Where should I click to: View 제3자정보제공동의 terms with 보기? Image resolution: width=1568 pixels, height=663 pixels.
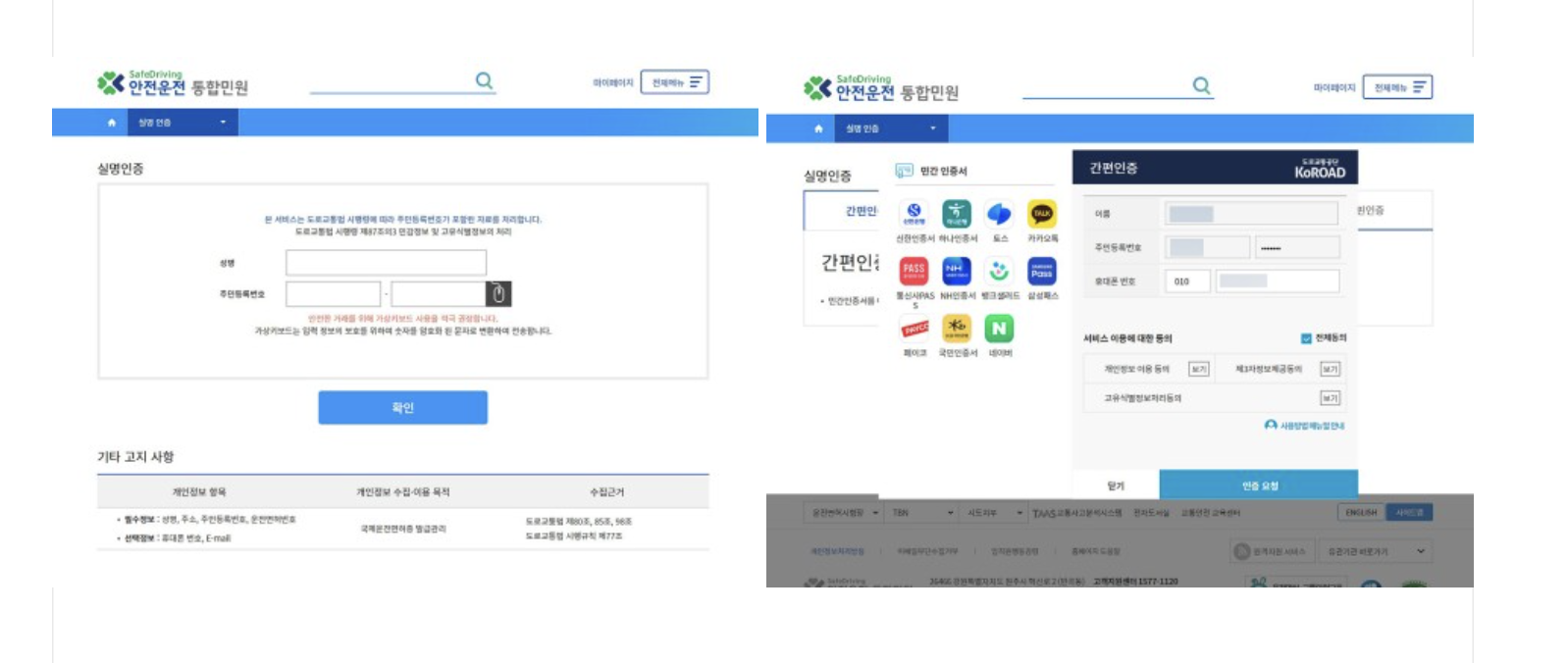click(x=1330, y=369)
